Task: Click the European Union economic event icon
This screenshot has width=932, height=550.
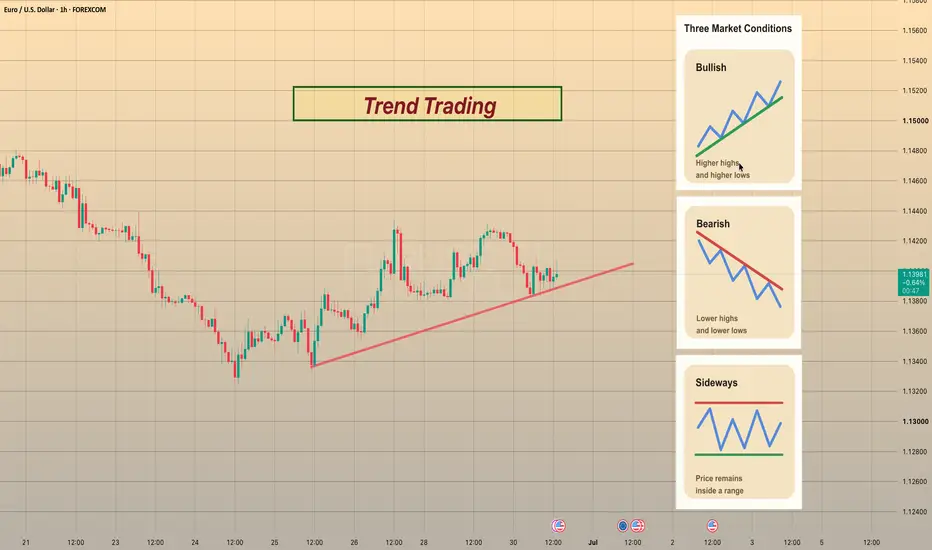Action: [x=622, y=526]
